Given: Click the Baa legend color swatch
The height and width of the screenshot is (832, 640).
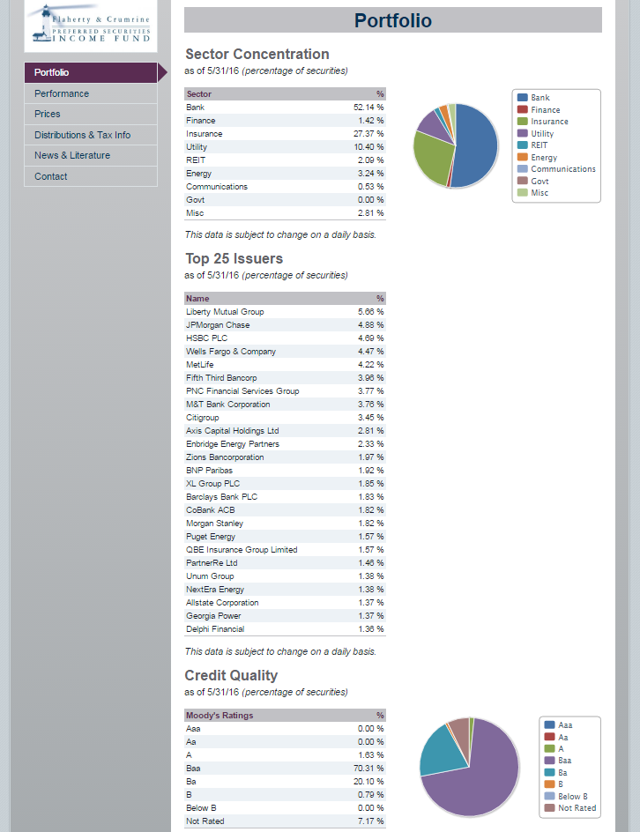Looking at the screenshot, I should point(549,760).
